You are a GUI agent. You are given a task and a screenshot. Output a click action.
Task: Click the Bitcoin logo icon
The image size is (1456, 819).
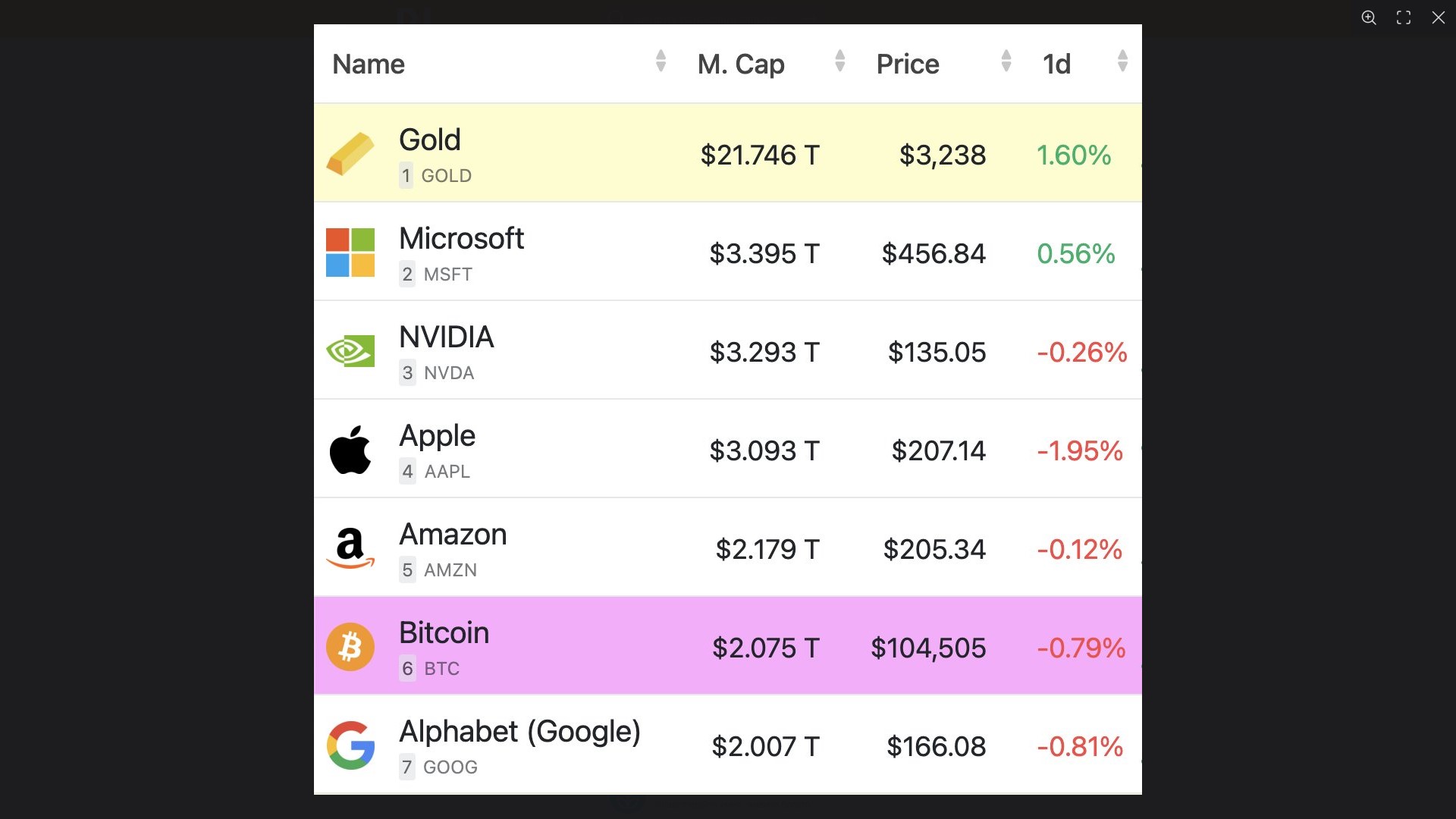click(350, 647)
